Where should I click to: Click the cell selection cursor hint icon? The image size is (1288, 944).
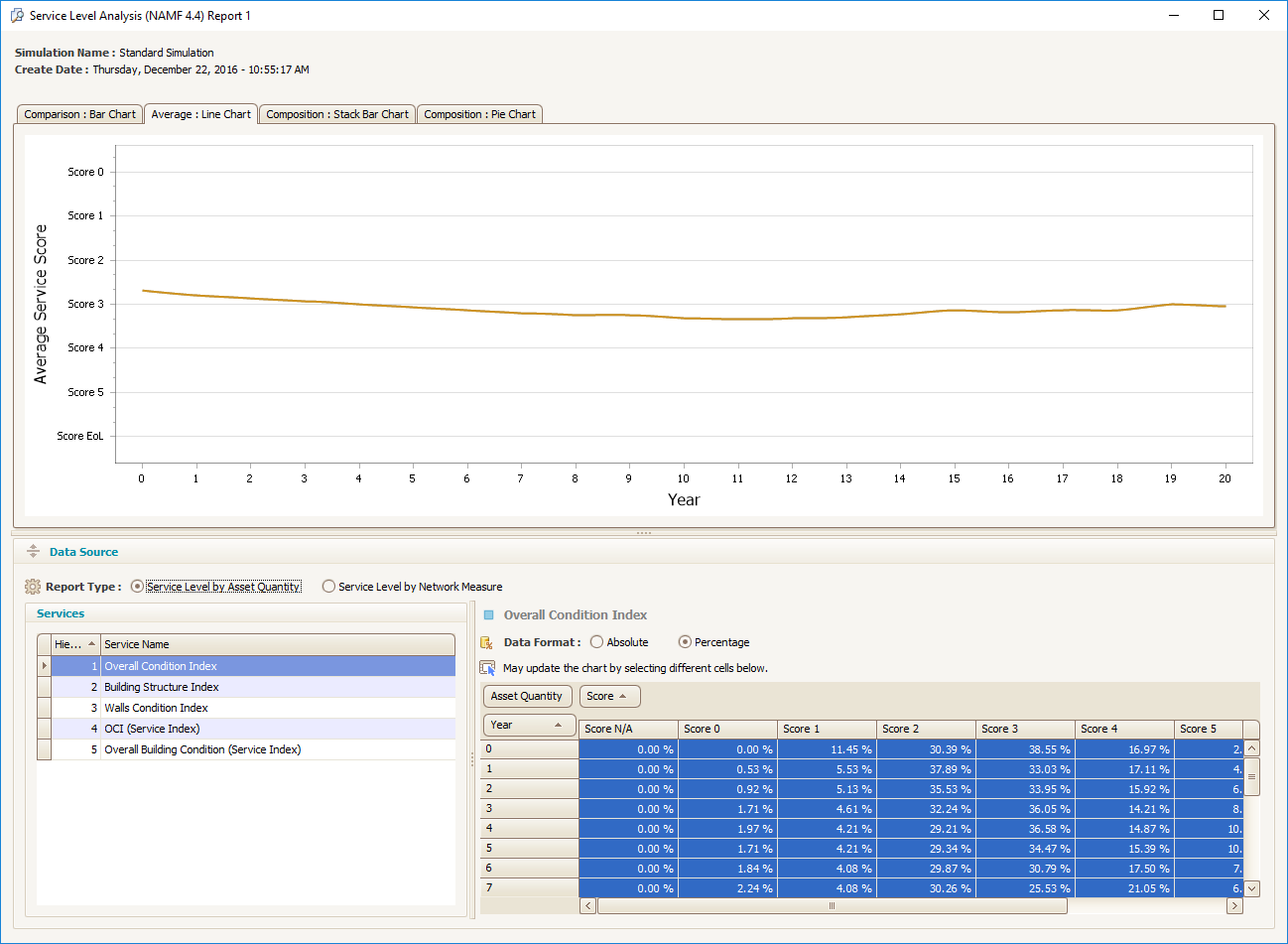pyautogui.click(x=487, y=668)
